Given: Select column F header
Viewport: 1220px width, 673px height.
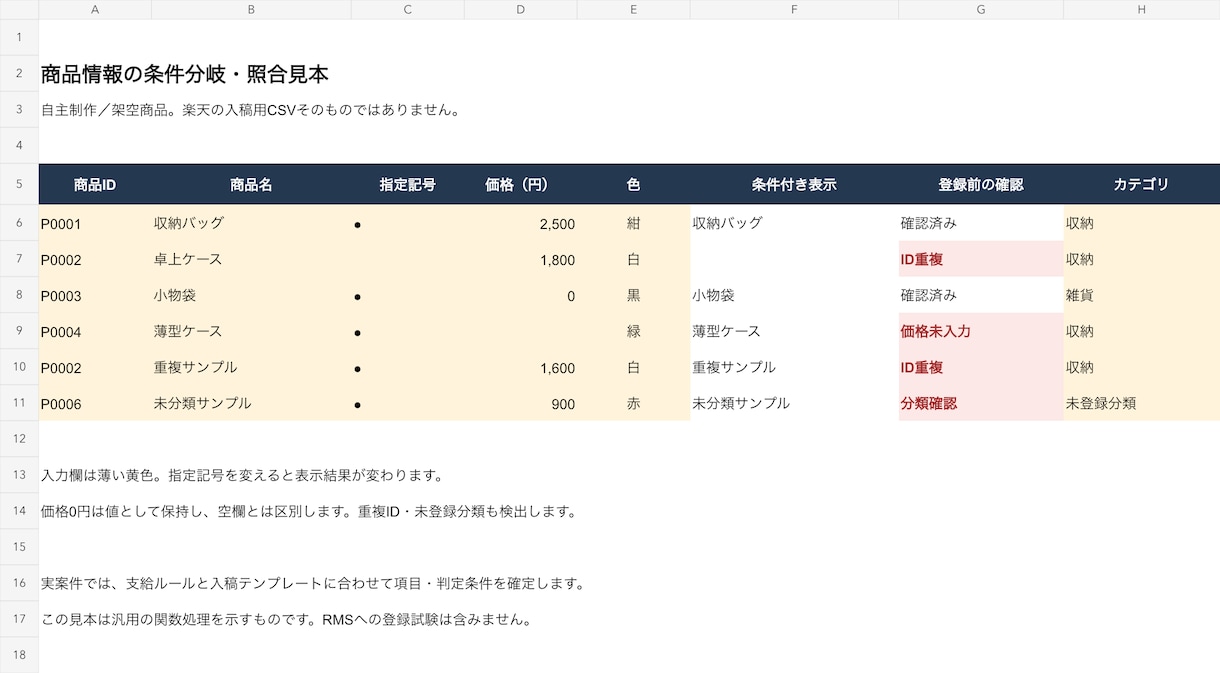Looking at the screenshot, I should coord(794,9).
